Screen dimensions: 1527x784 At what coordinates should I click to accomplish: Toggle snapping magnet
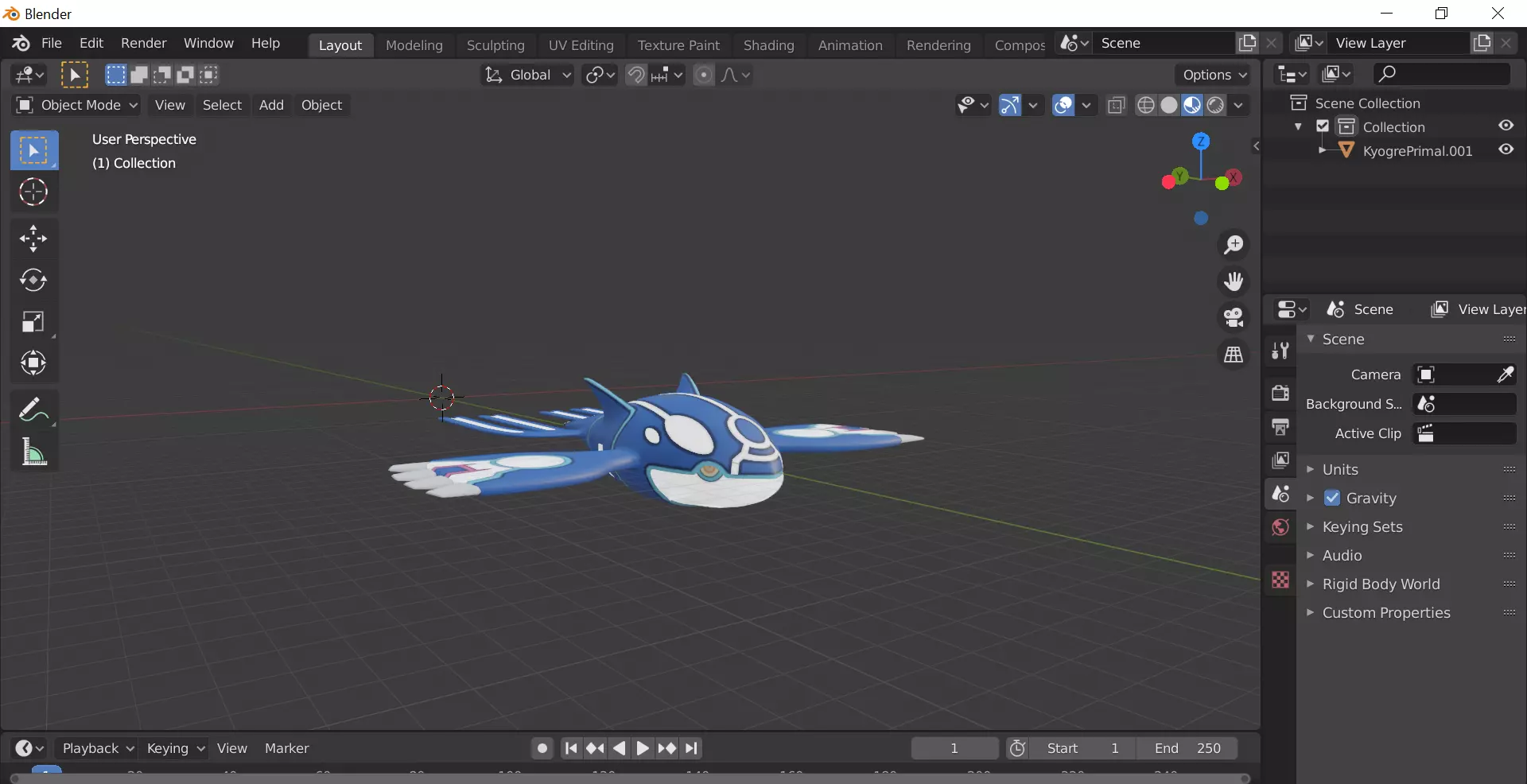click(x=635, y=75)
